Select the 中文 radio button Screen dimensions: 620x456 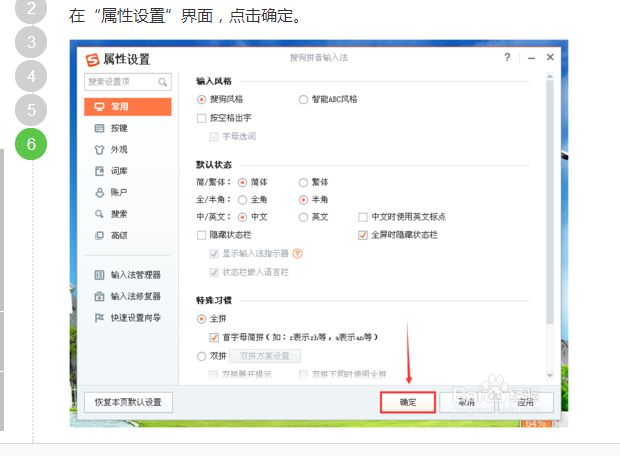(x=242, y=217)
